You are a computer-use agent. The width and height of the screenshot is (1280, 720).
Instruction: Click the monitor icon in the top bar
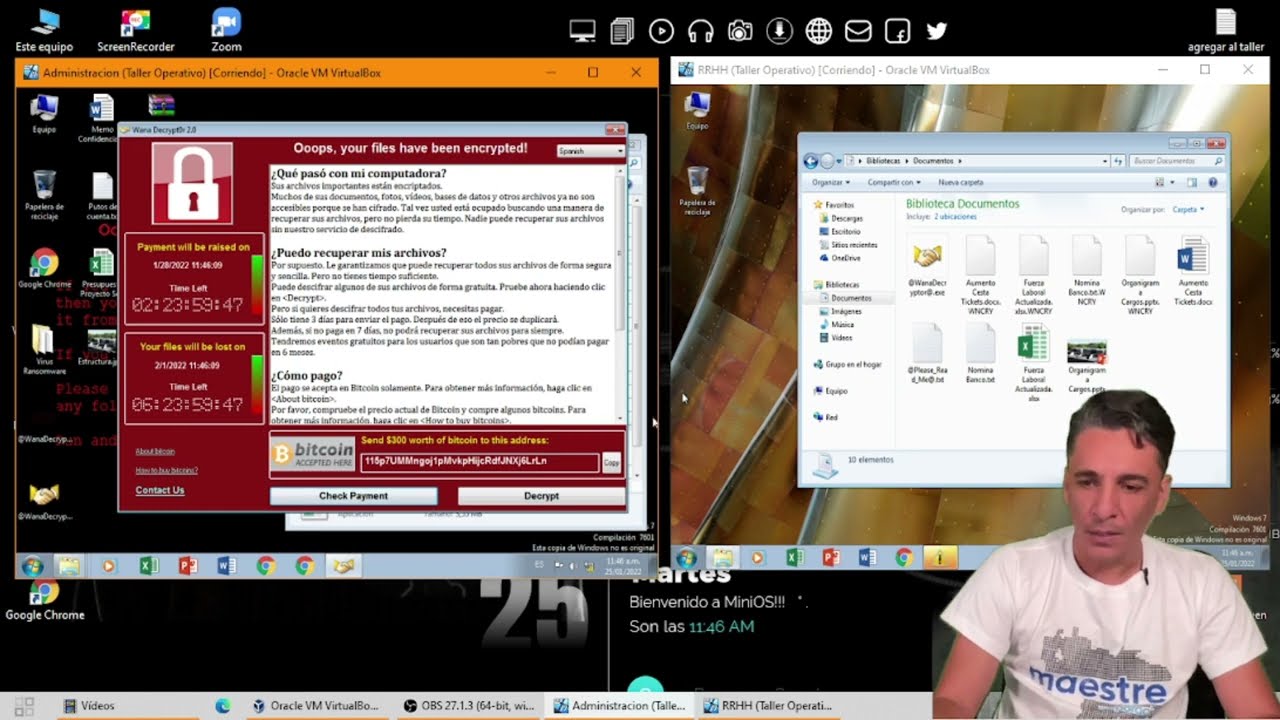[582, 31]
